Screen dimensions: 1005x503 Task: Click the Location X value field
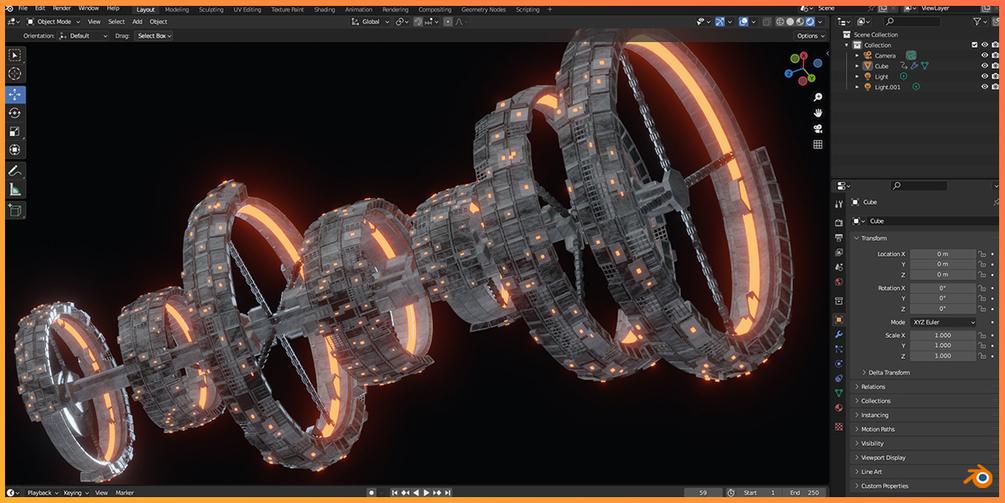coord(943,254)
